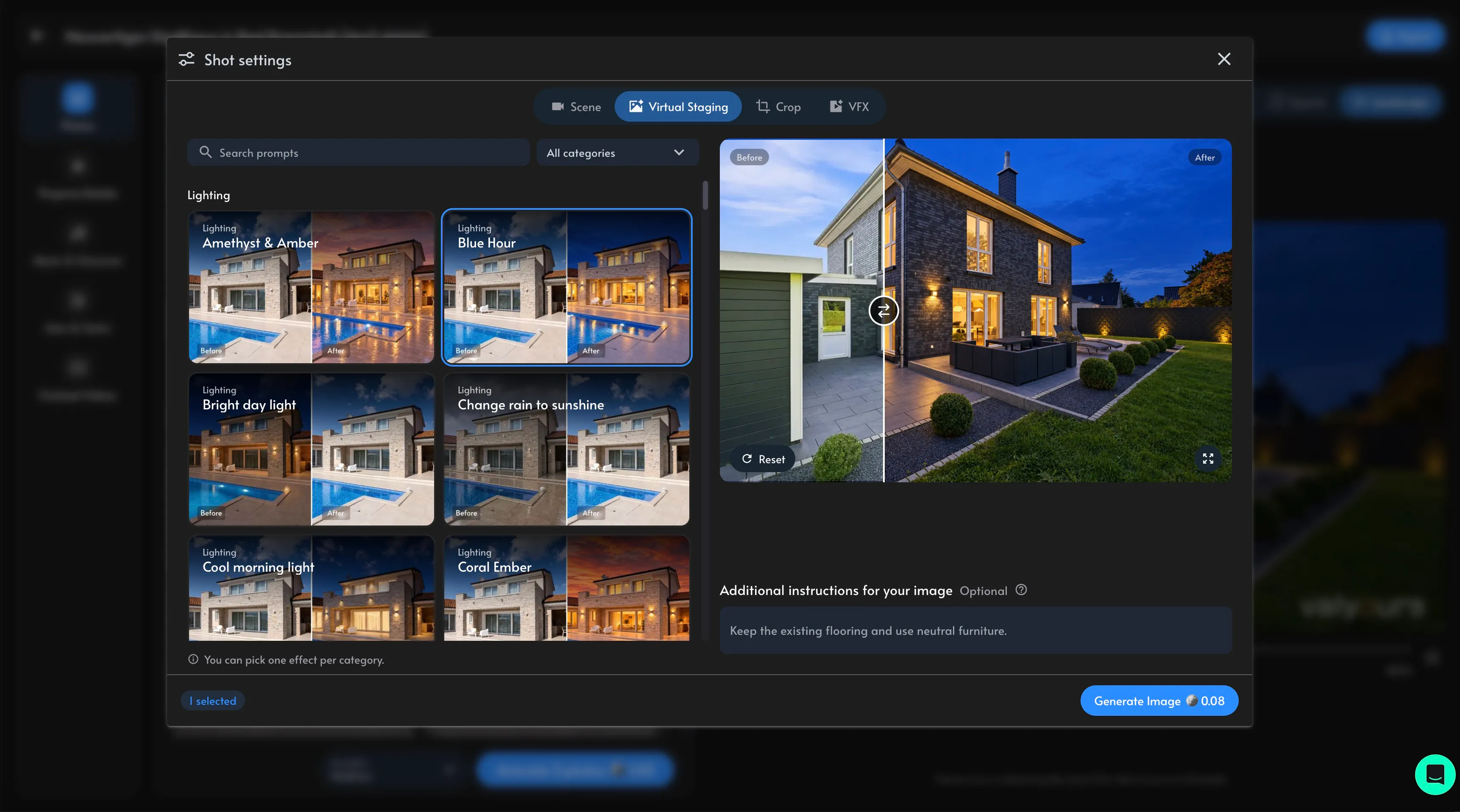The image size is (1460, 812).
Task: Select the Coral Ember lighting preset
Action: click(x=566, y=588)
